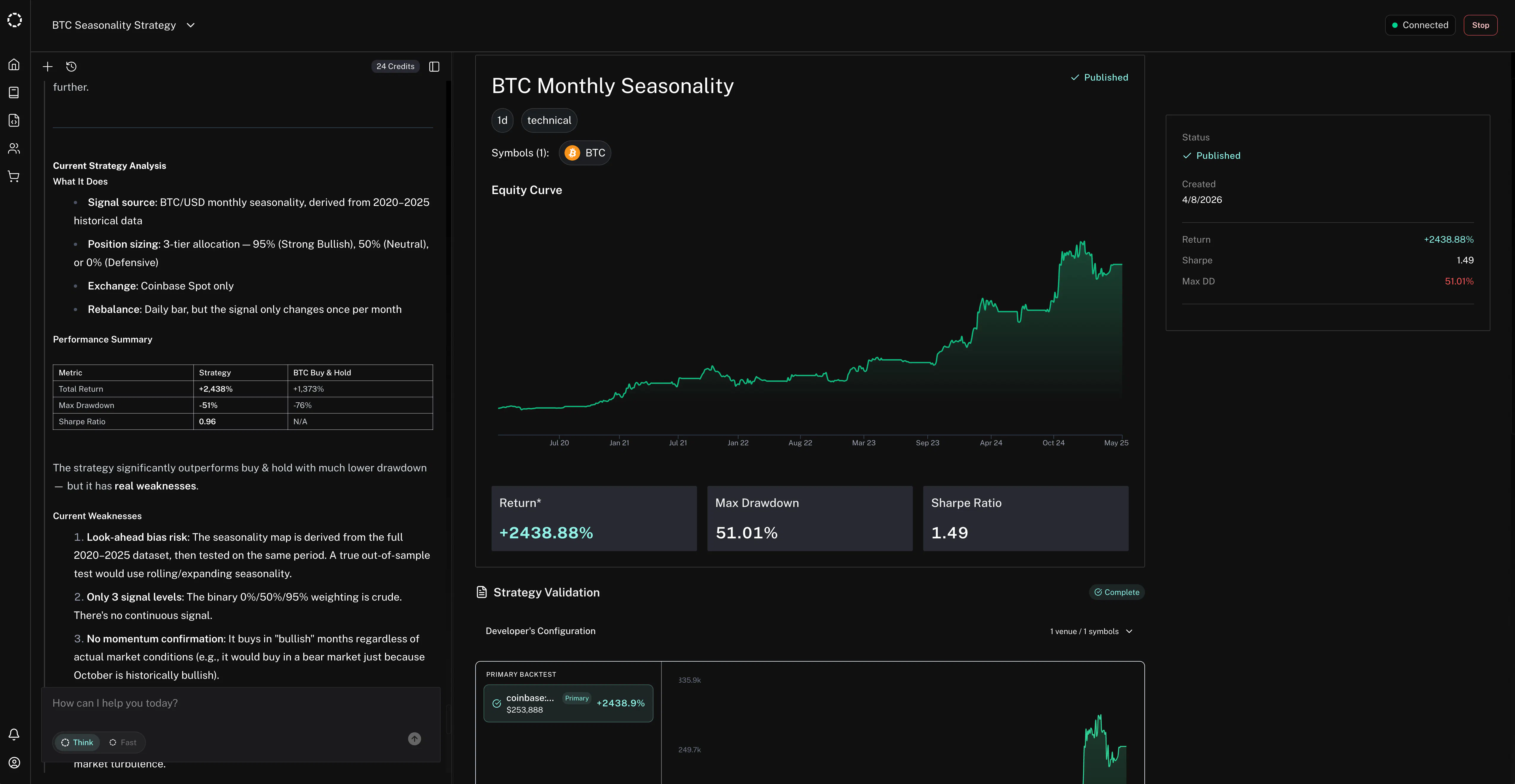This screenshot has height=784, width=1515.
Task: Open the Home page from the sidebar
Action: pyautogui.click(x=14, y=65)
